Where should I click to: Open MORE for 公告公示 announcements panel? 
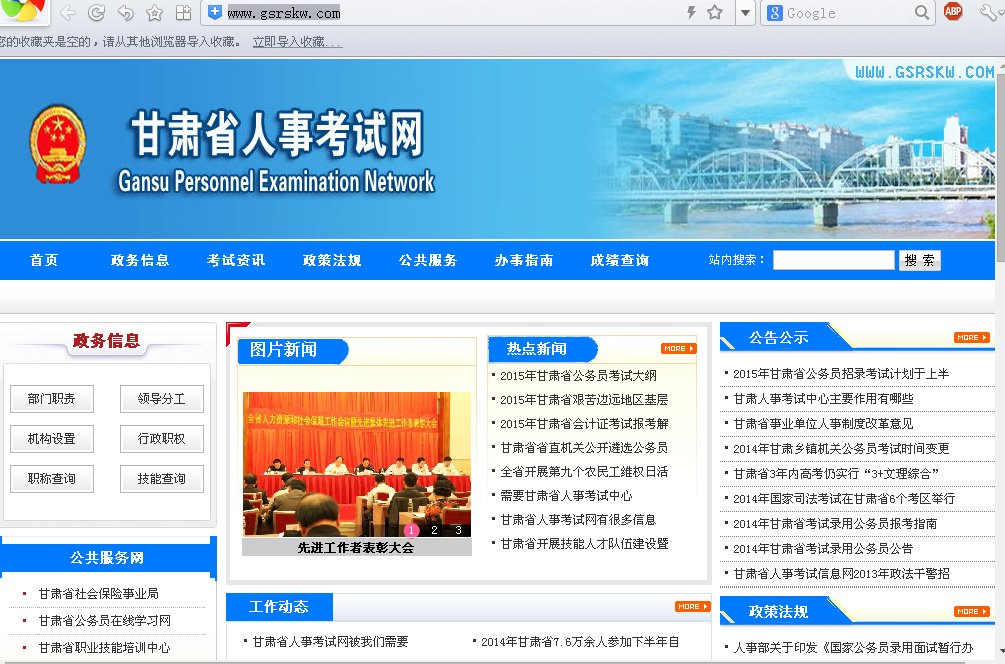click(969, 337)
